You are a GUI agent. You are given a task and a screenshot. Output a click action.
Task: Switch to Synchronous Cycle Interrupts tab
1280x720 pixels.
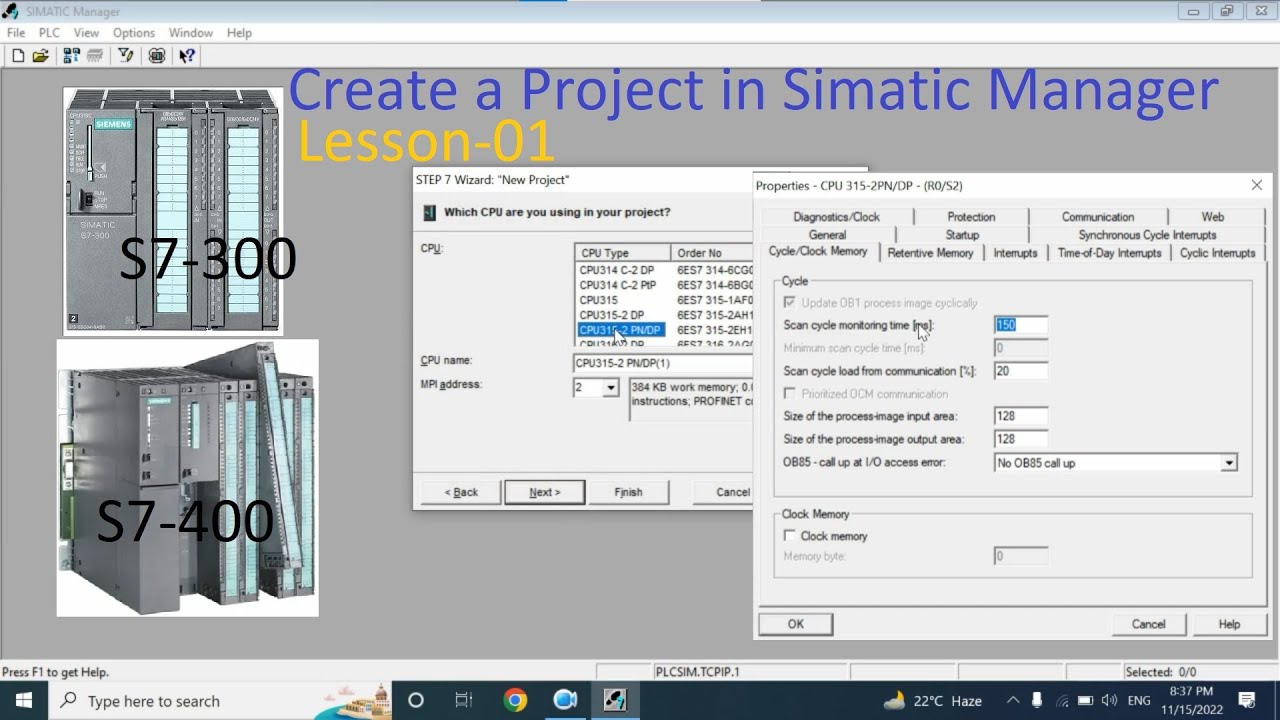click(1147, 235)
